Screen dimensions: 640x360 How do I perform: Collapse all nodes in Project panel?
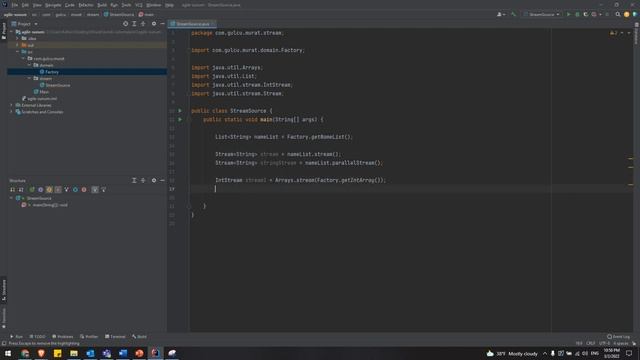coord(143,24)
